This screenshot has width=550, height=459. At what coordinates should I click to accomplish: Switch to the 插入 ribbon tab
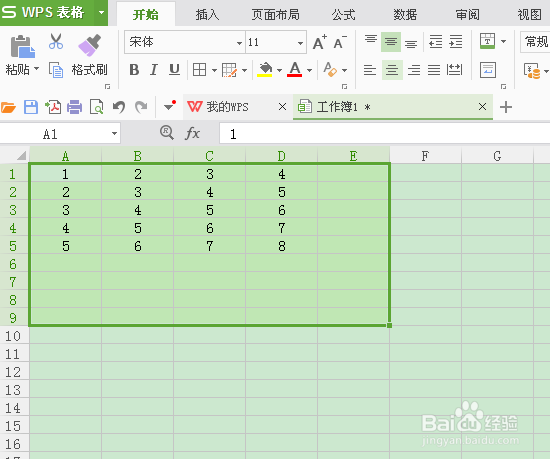[x=207, y=15]
